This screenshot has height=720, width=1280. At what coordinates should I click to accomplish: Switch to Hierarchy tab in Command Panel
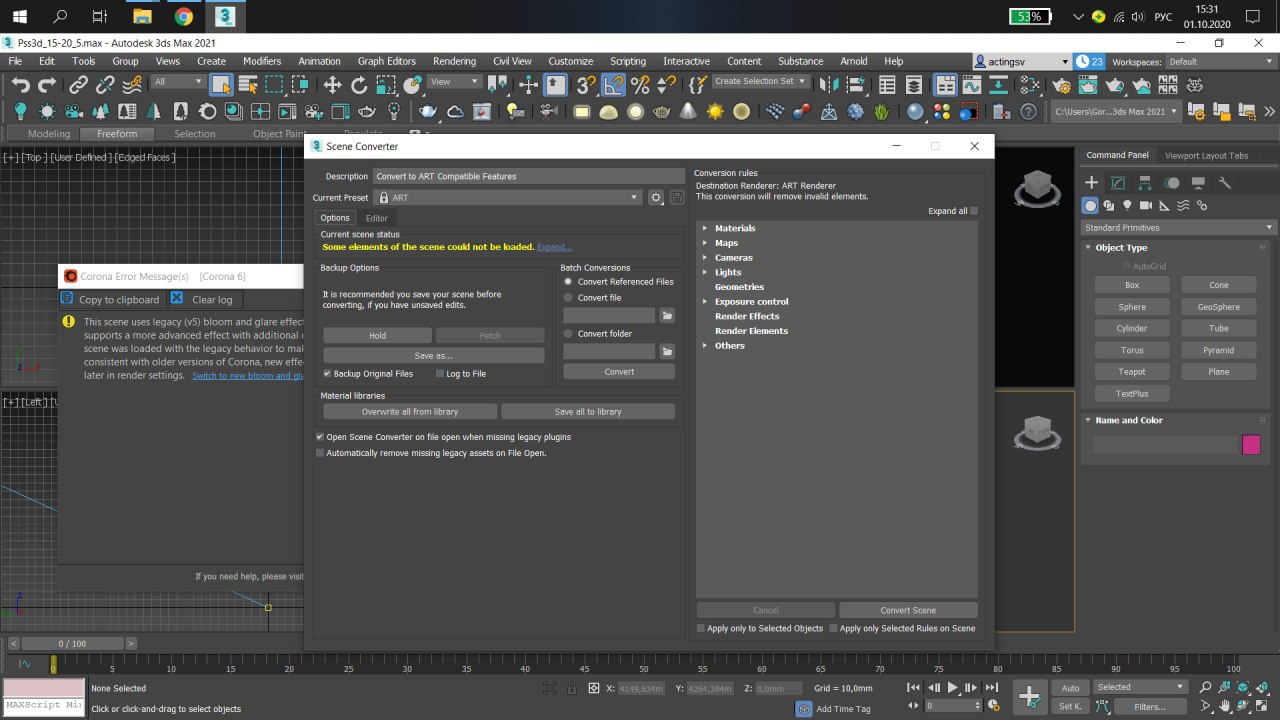point(1145,183)
